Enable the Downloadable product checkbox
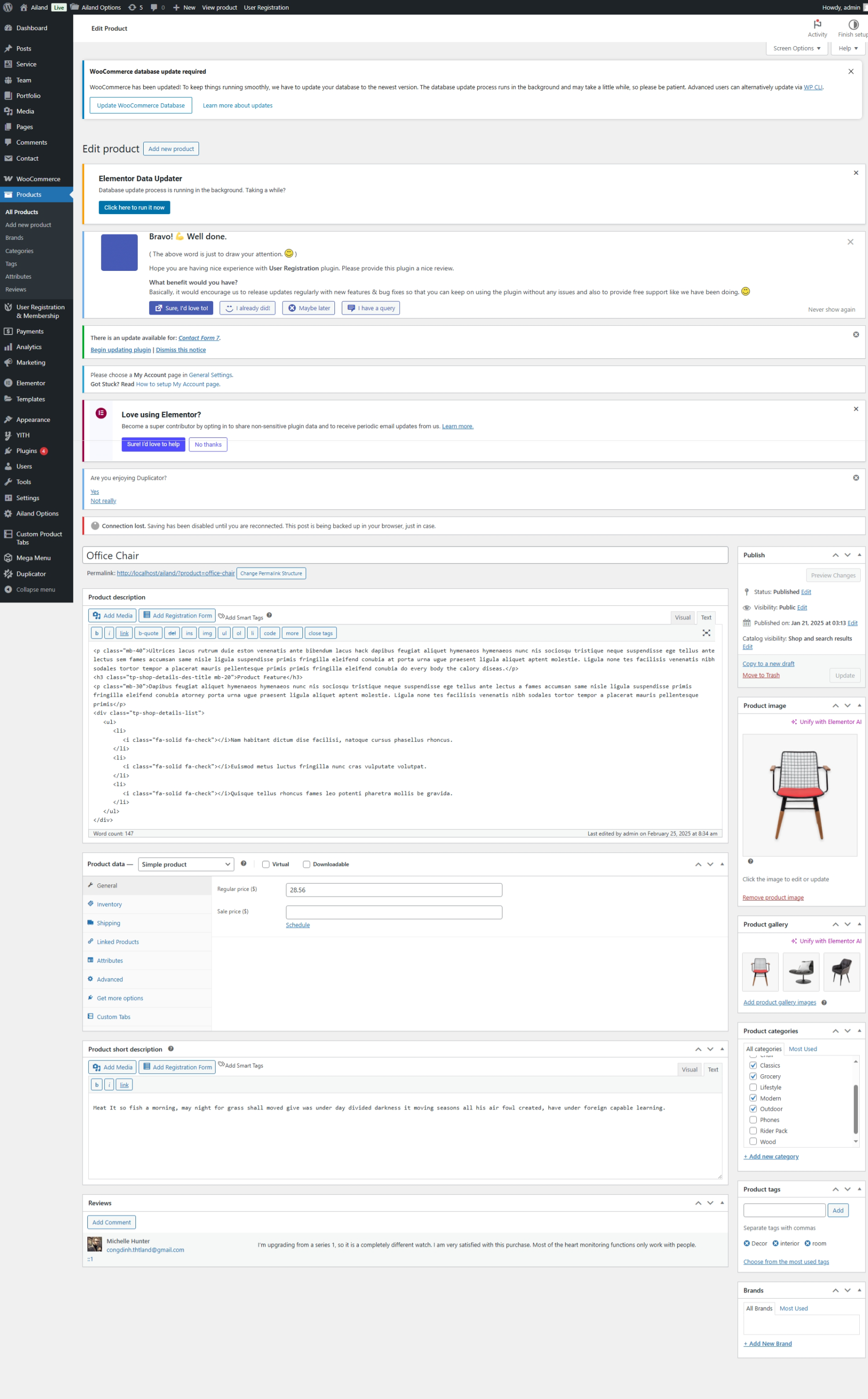868x1399 pixels. (x=306, y=865)
